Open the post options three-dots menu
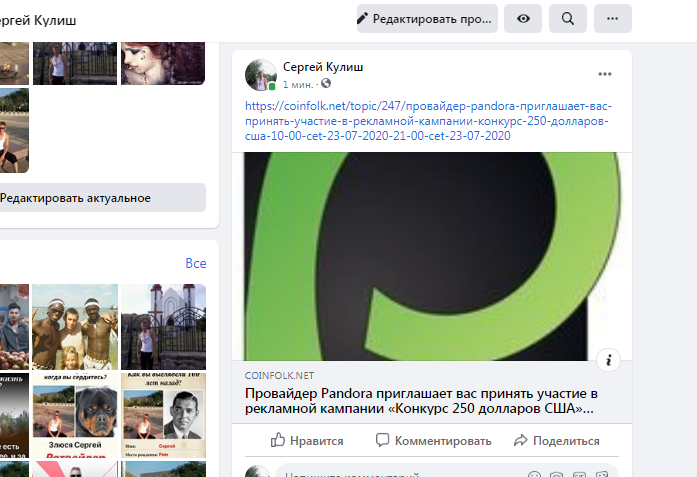 (x=605, y=74)
